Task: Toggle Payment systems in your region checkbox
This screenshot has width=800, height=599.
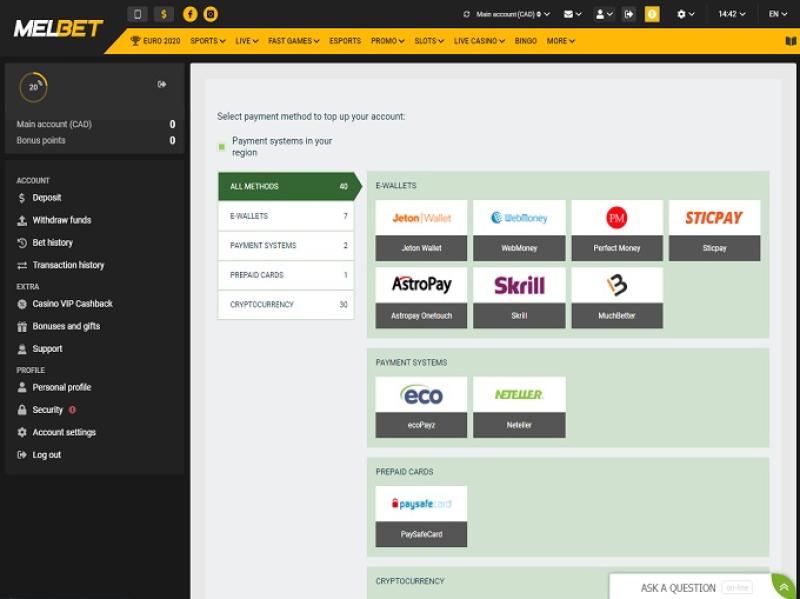Action: pyautogui.click(x=222, y=147)
